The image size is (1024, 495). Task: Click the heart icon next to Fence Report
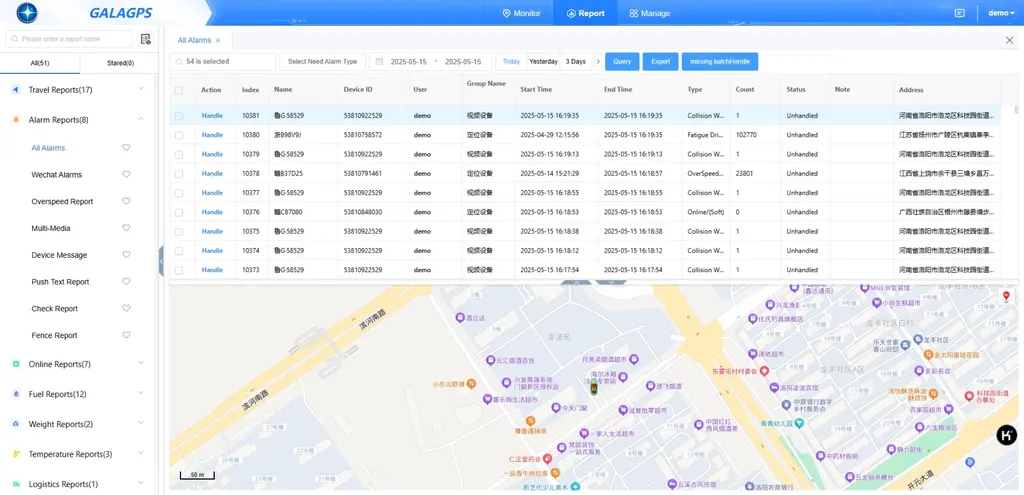[x=126, y=335]
